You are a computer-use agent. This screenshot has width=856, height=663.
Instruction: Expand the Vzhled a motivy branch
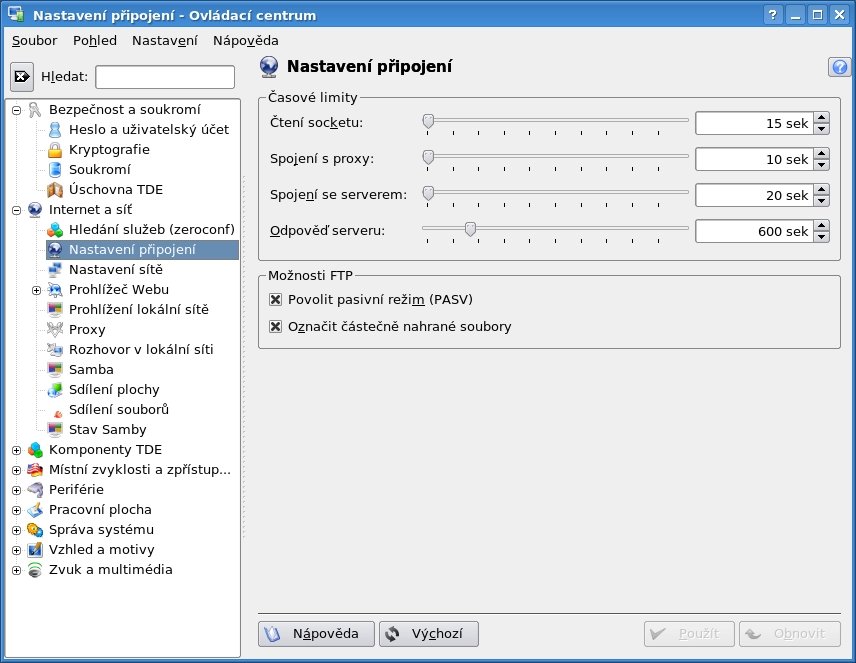click(x=16, y=550)
